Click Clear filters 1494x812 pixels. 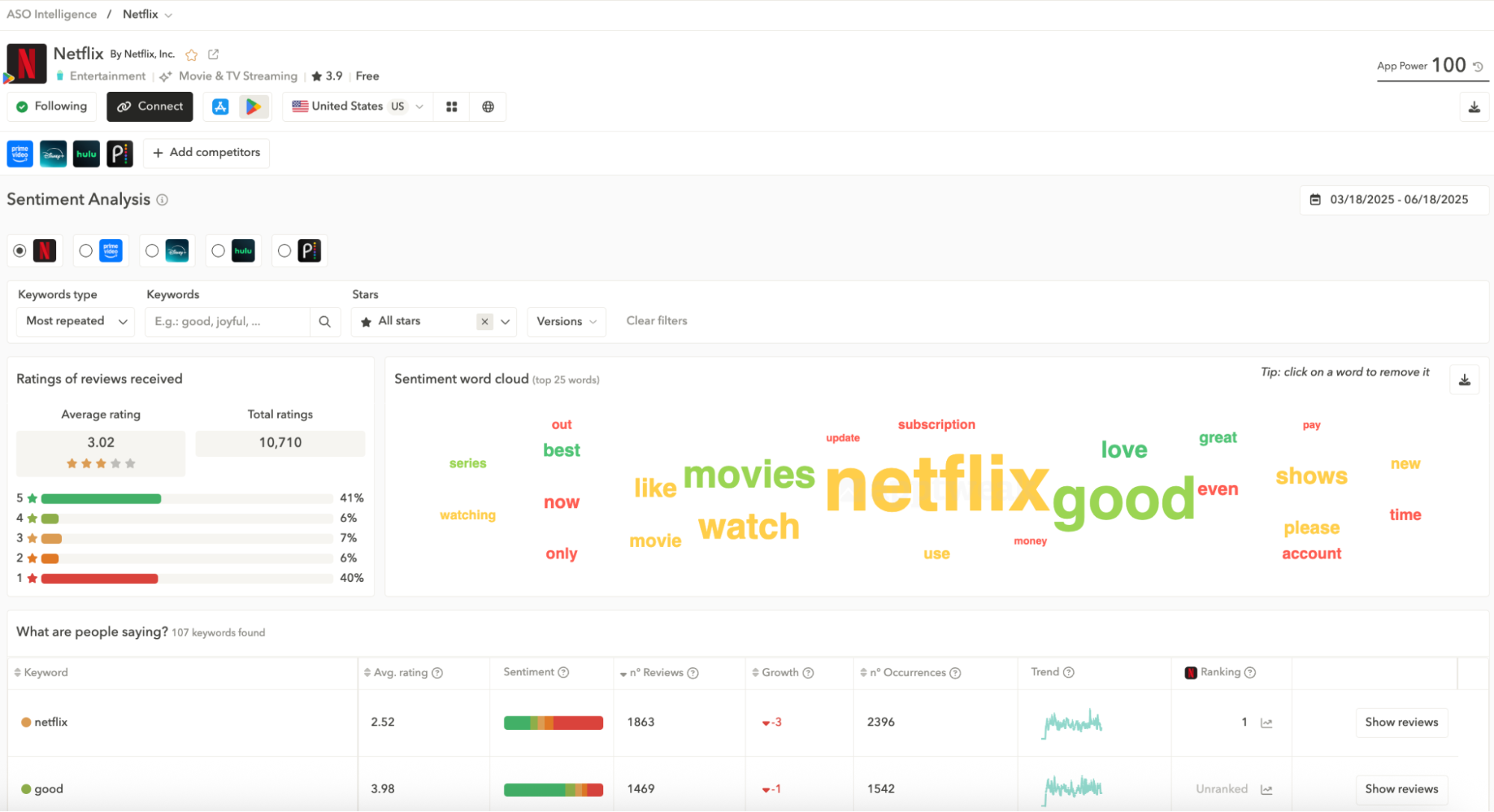coord(656,321)
